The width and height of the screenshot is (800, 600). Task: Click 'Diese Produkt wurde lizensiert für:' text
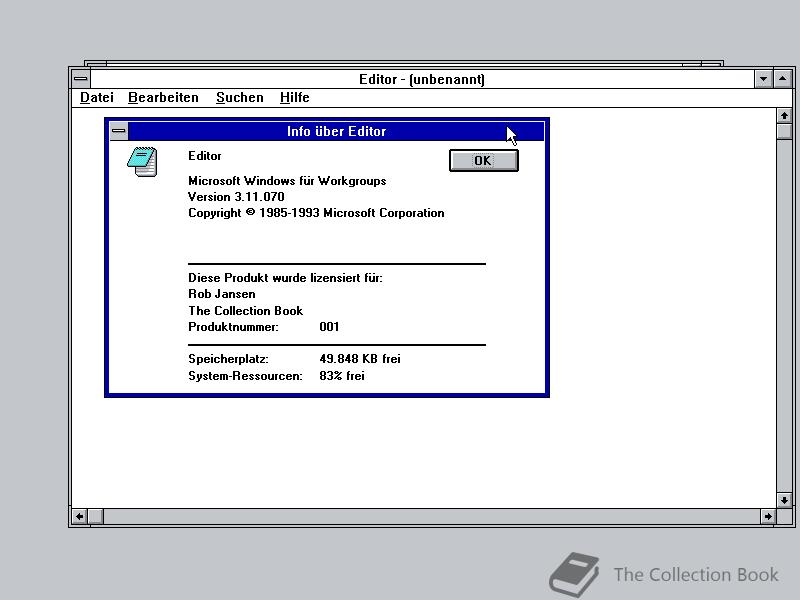click(285, 278)
